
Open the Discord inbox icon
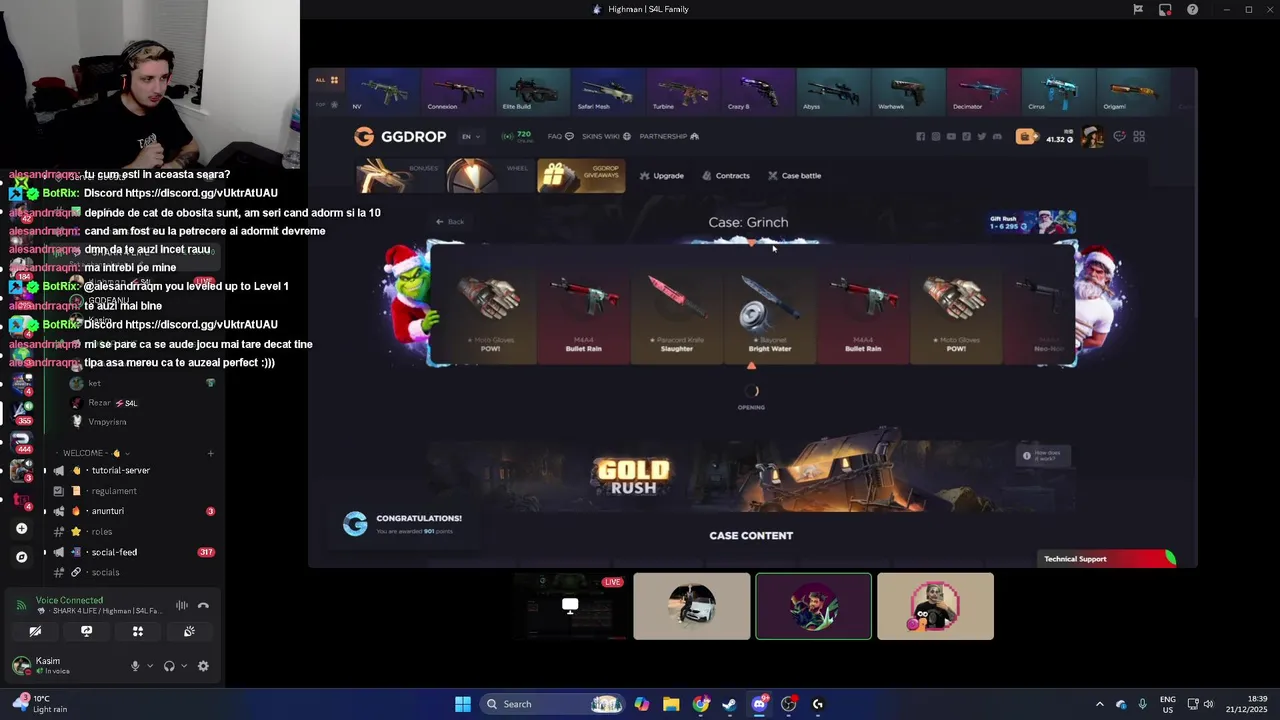pos(1165,9)
